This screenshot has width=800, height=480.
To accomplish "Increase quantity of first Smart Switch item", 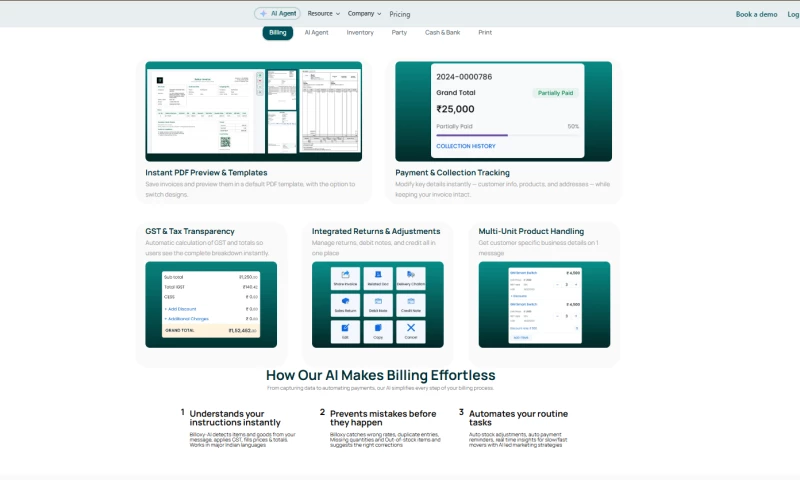I will click(x=576, y=285).
